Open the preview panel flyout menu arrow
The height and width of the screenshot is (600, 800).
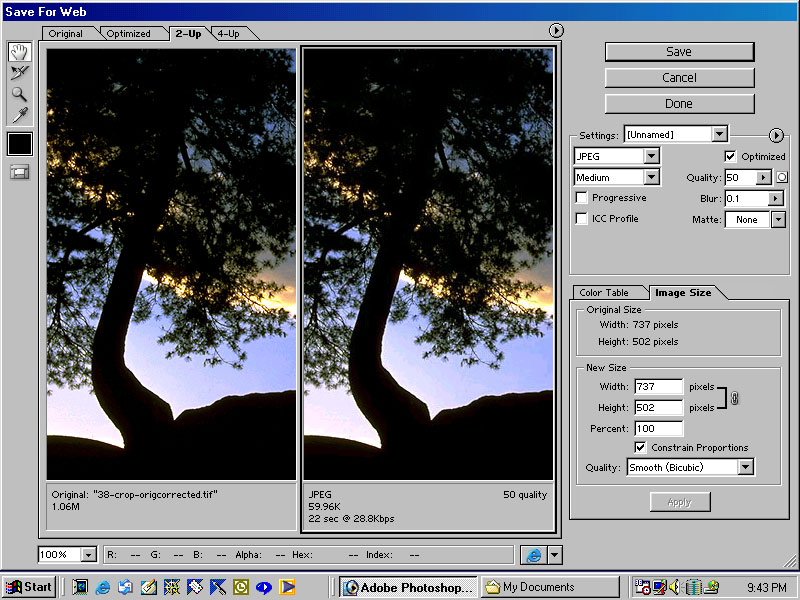(557, 31)
